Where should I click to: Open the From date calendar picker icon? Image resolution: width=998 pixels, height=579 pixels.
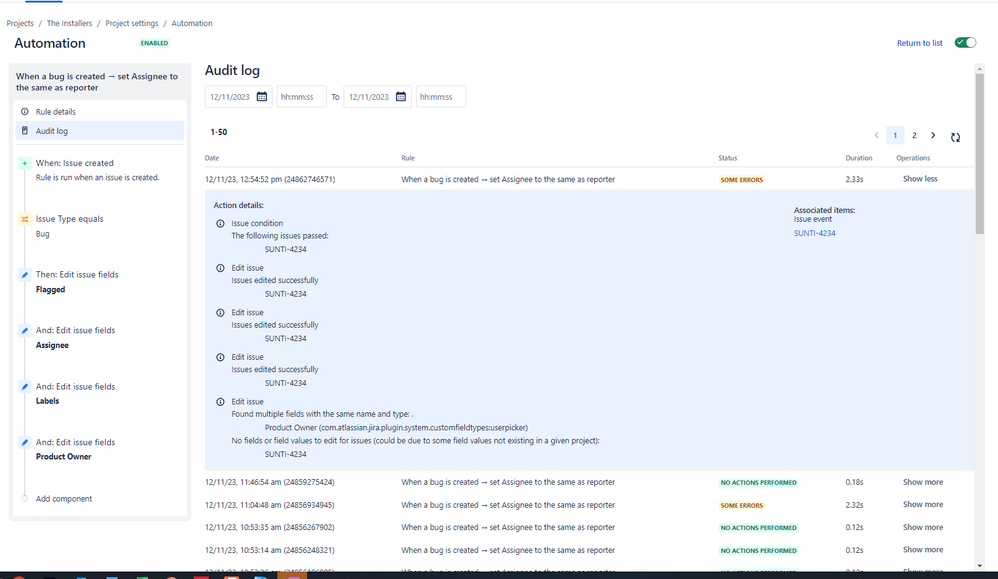coord(262,97)
